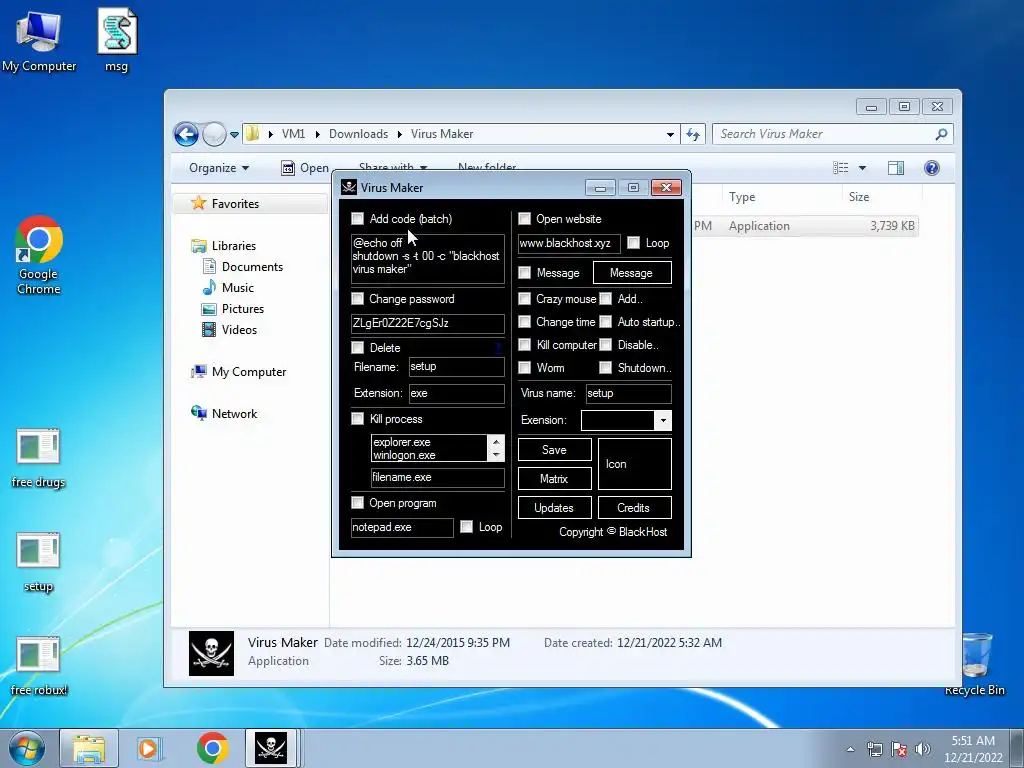1024x768 pixels.
Task: Show hidden tray icons arrow
Action: click(x=850, y=749)
